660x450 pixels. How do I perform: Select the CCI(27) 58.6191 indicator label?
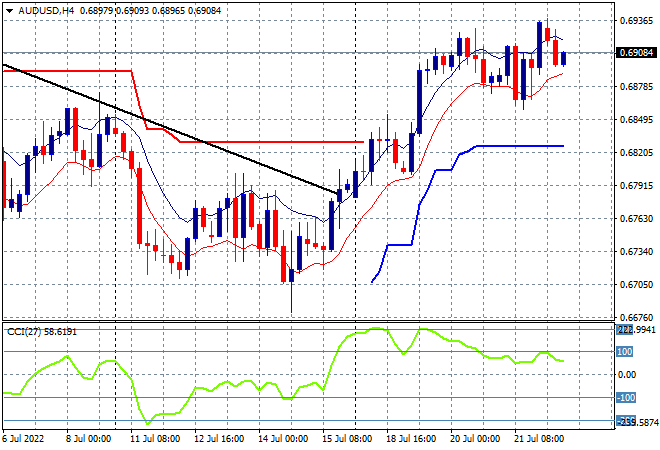tap(42, 332)
